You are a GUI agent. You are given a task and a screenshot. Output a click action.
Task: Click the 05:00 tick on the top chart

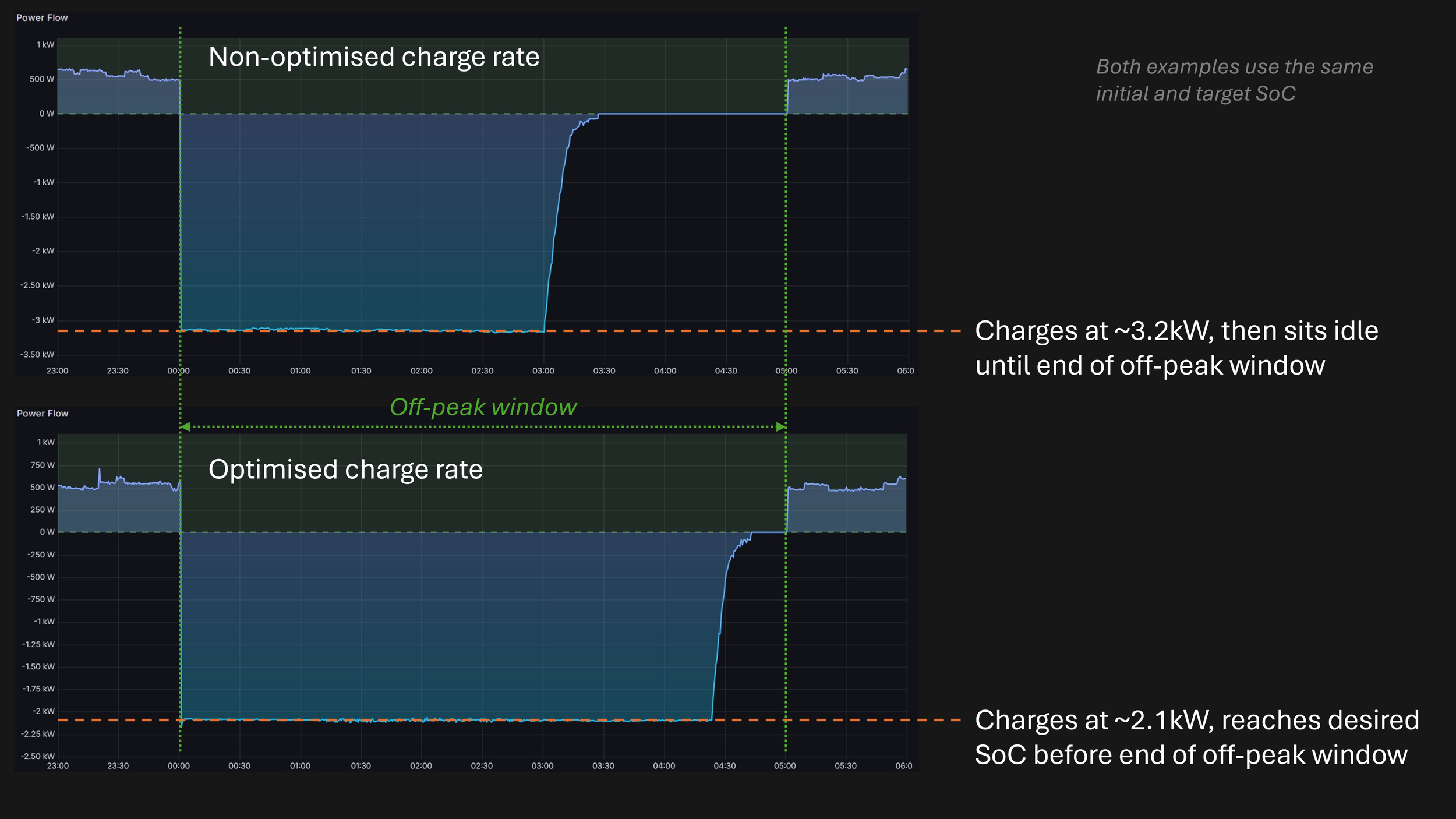tap(786, 371)
